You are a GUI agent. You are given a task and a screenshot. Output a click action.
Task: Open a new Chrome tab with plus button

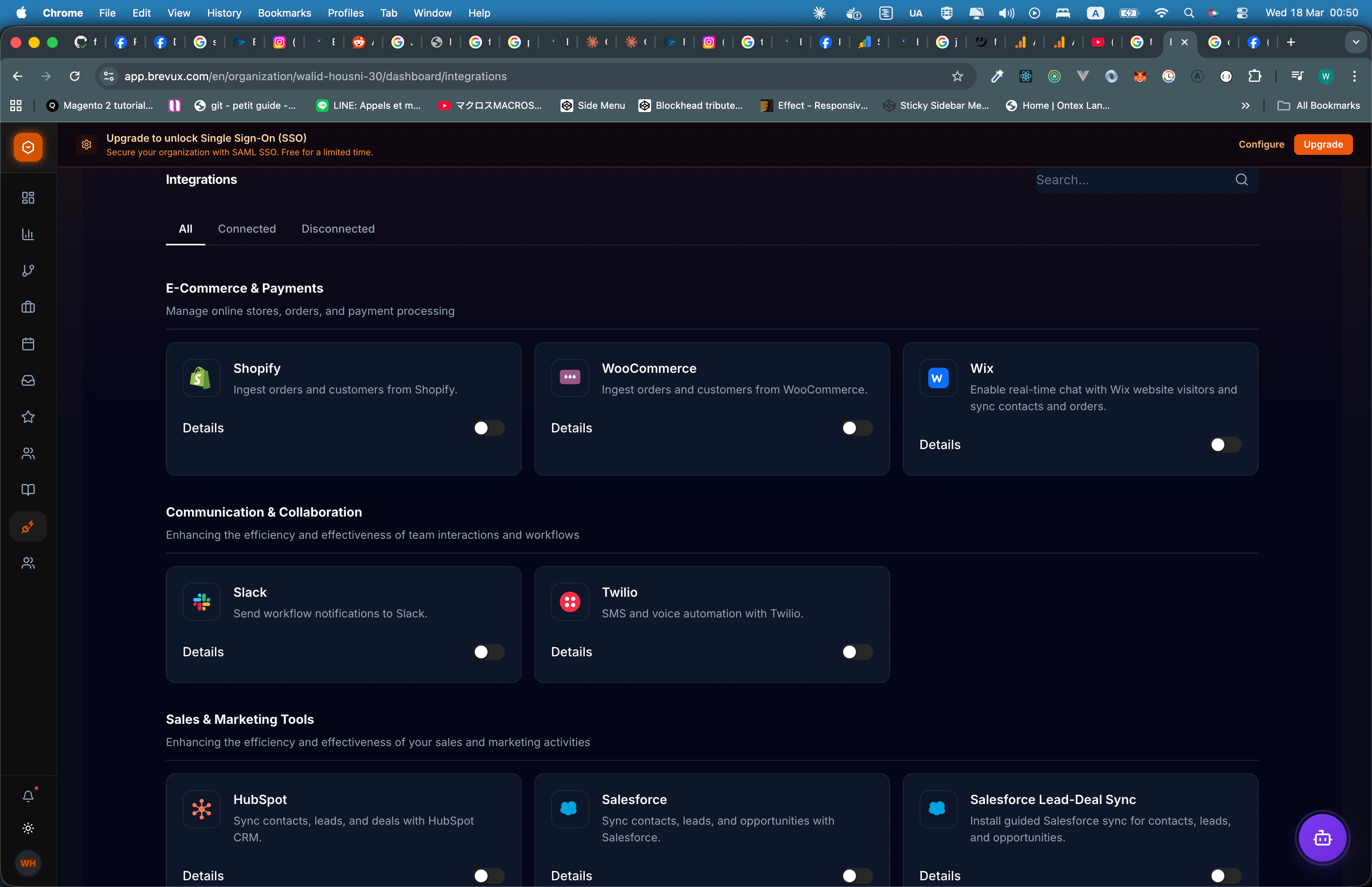[x=1291, y=42]
